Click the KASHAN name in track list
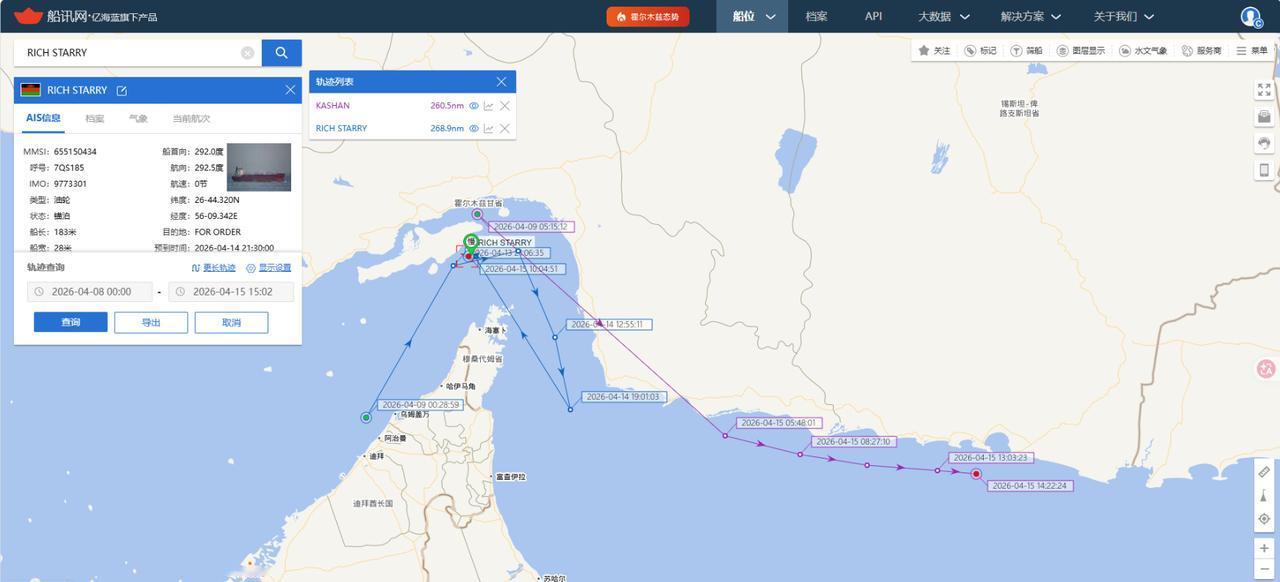Viewport: 1280px width, 582px height. pos(333,105)
